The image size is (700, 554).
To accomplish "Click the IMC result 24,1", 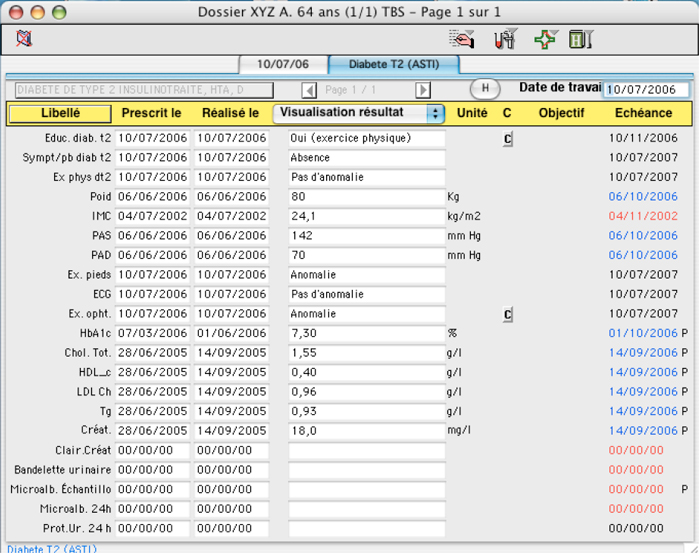I will click(x=367, y=217).
